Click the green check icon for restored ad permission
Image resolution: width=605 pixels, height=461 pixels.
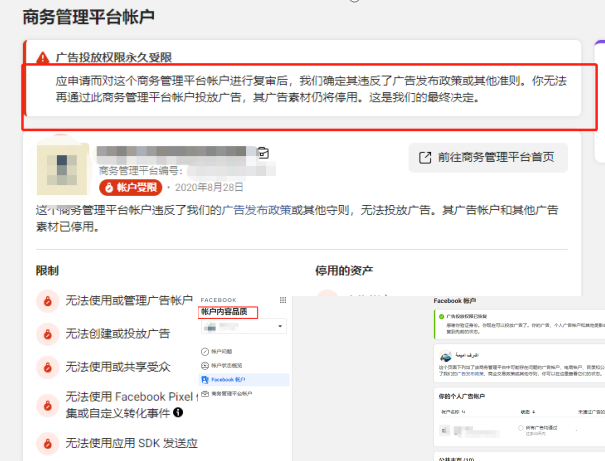pos(439,316)
